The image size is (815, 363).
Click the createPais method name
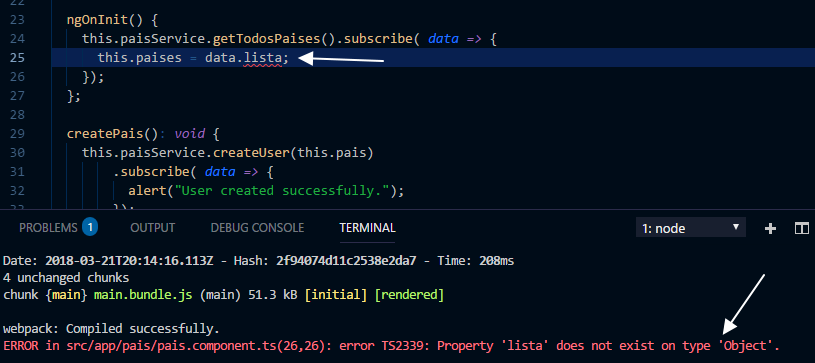[104, 134]
